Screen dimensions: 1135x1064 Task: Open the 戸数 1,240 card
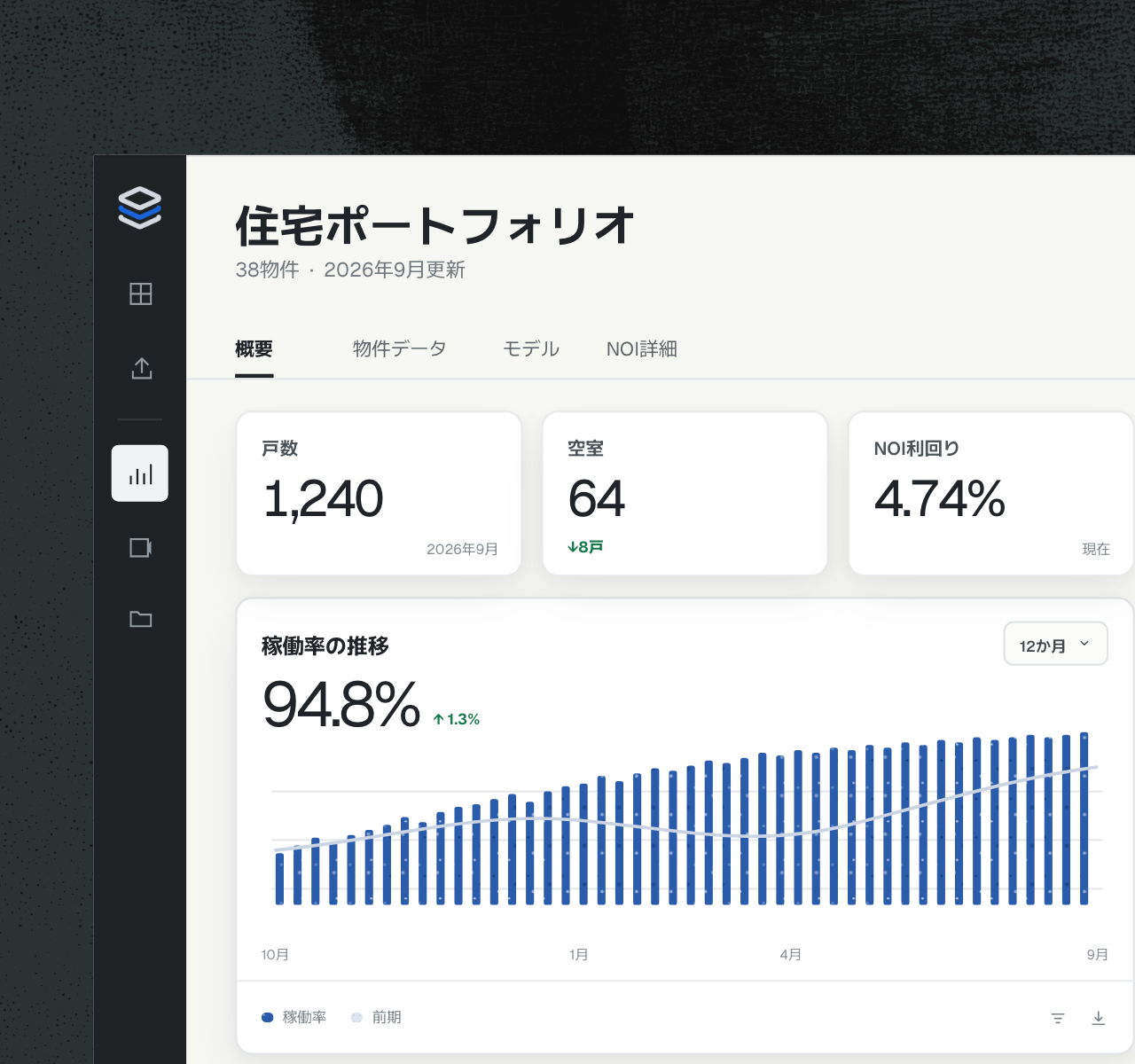point(379,493)
